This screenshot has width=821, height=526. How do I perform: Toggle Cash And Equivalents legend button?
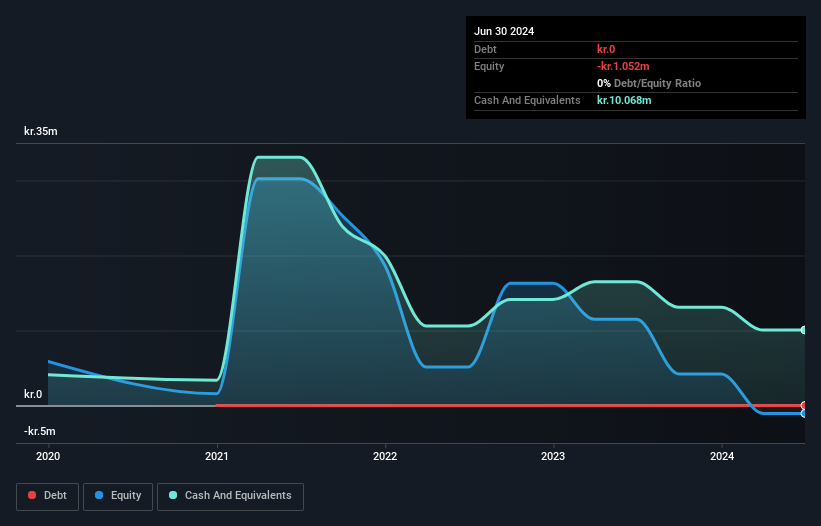(x=230, y=496)
